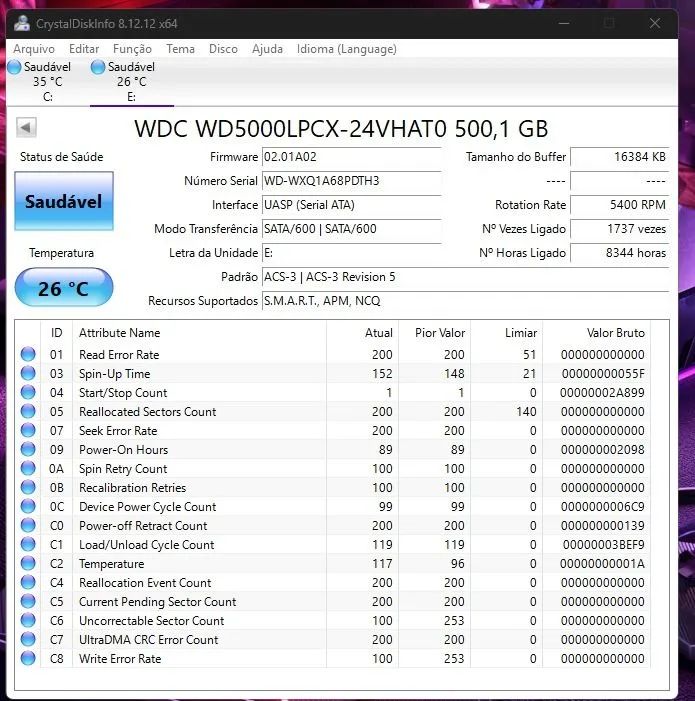The height and width of the screenshot is (701, 695).
Task: Click the Pior Valor column header
Action: point(434,333)
